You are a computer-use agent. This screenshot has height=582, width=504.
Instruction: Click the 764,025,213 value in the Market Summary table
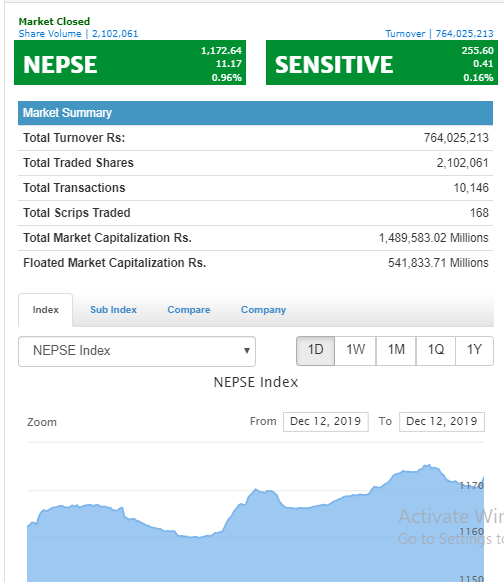pyautogui.click(x=456, y=138)
